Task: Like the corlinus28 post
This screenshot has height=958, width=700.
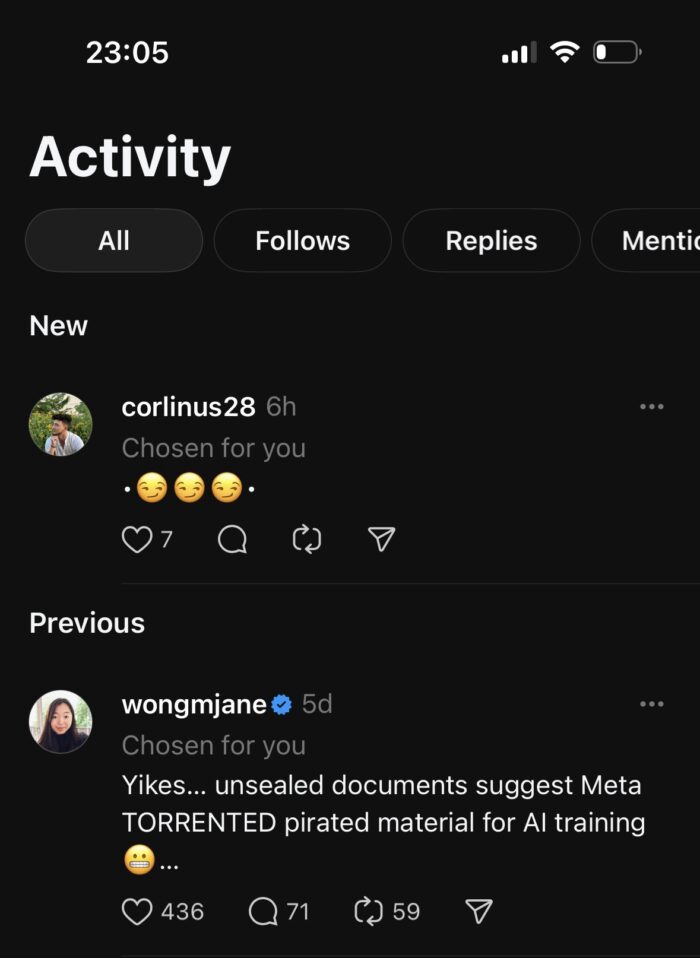Action: coord(136,540)
